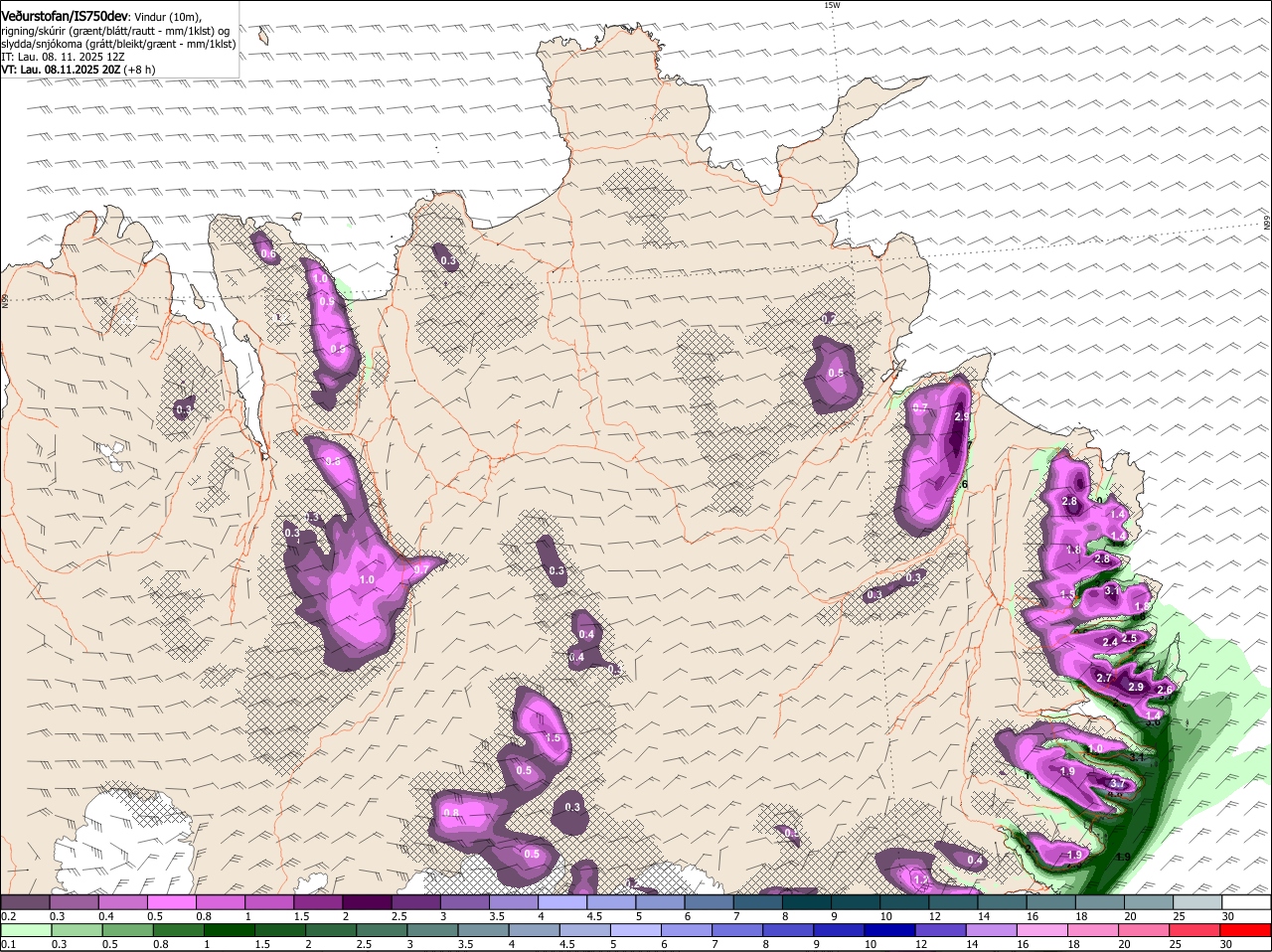Screen dimensions: 1272x952
Task: Click the 0.6 snowfall value on map
Action: click(267, 253)
